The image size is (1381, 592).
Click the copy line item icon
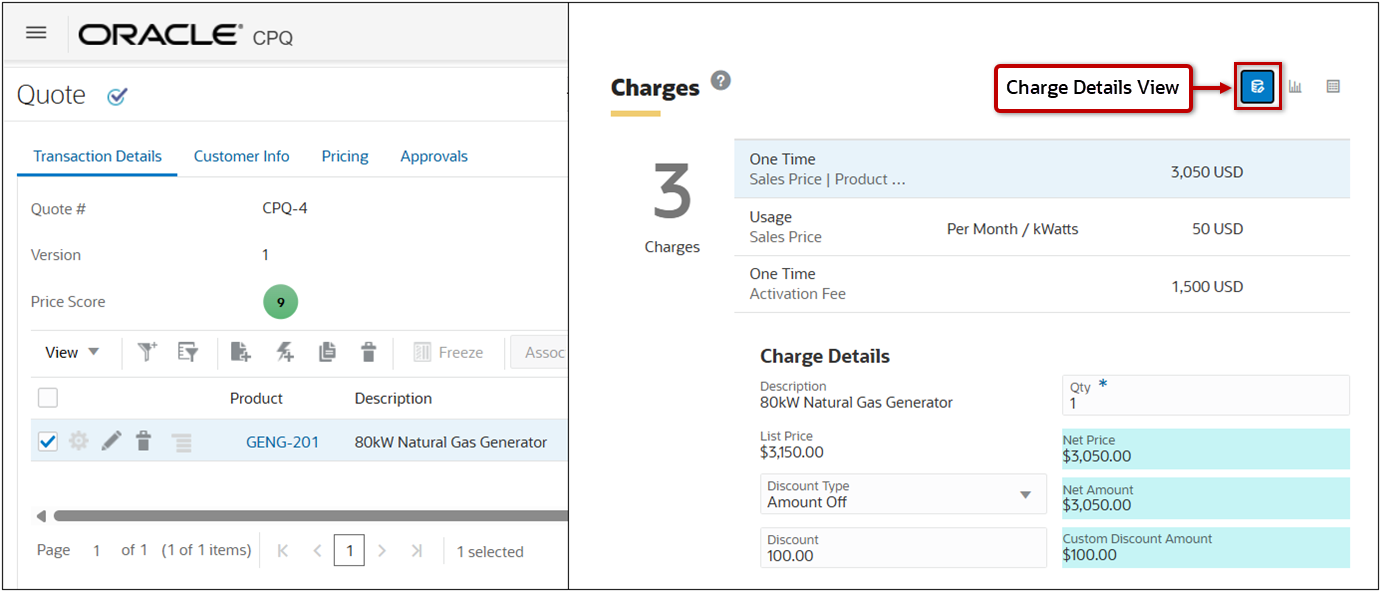(329, 352)
